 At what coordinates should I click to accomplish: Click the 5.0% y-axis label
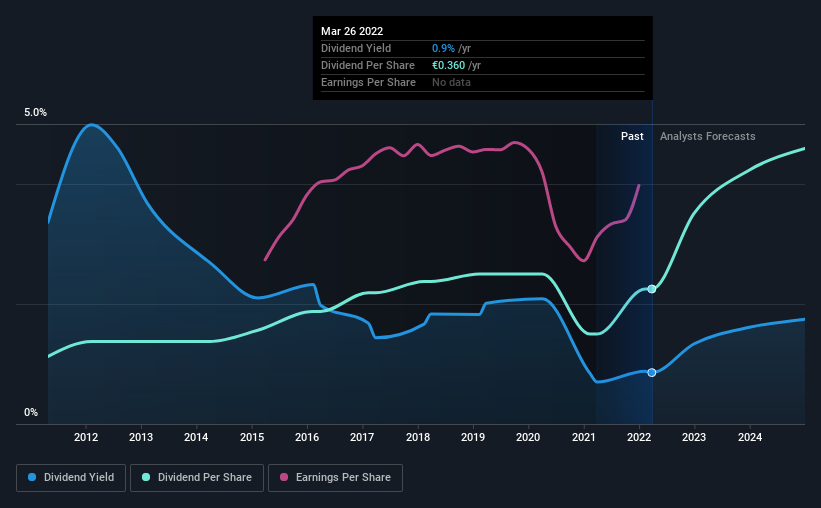tap(35, 113)
